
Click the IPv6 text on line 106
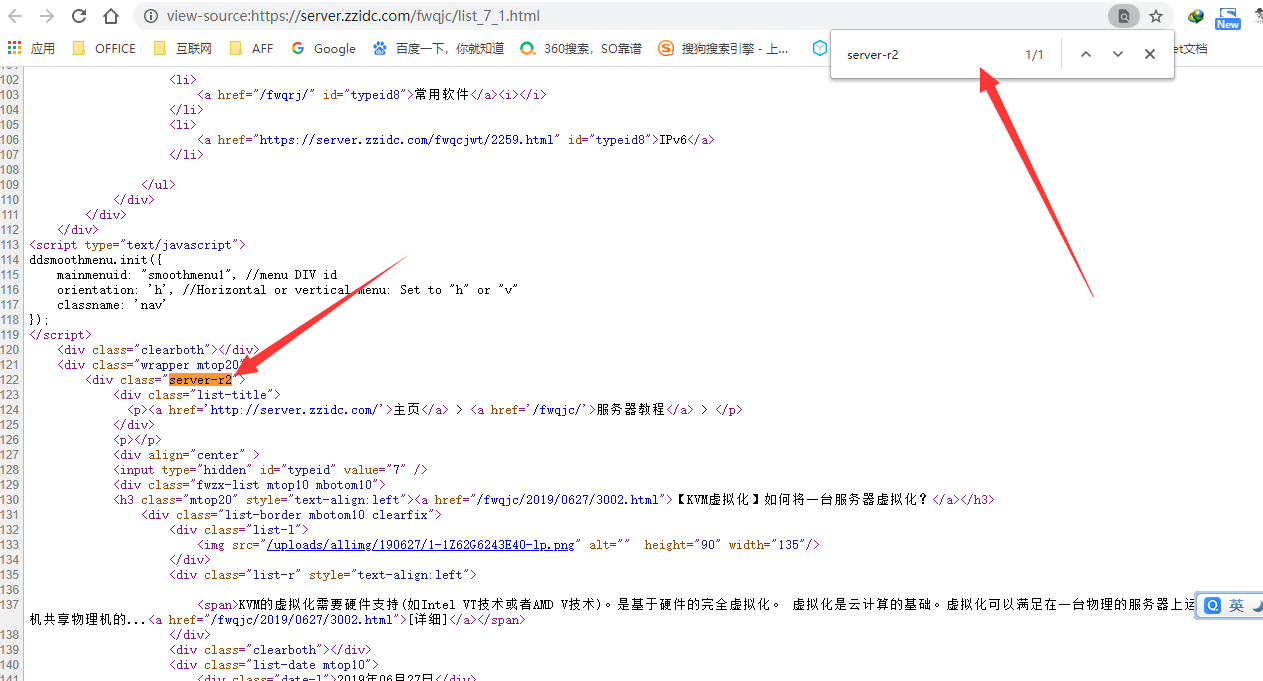(x=672, y=140)
